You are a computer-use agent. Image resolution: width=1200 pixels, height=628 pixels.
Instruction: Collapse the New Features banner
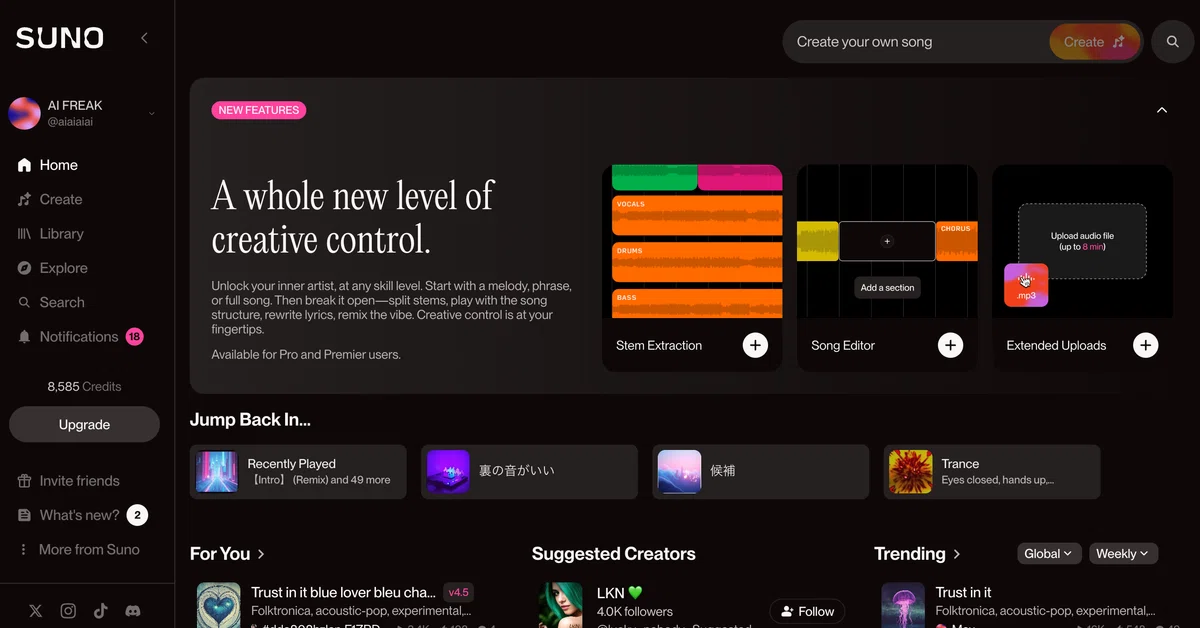tap(1161, 110)
